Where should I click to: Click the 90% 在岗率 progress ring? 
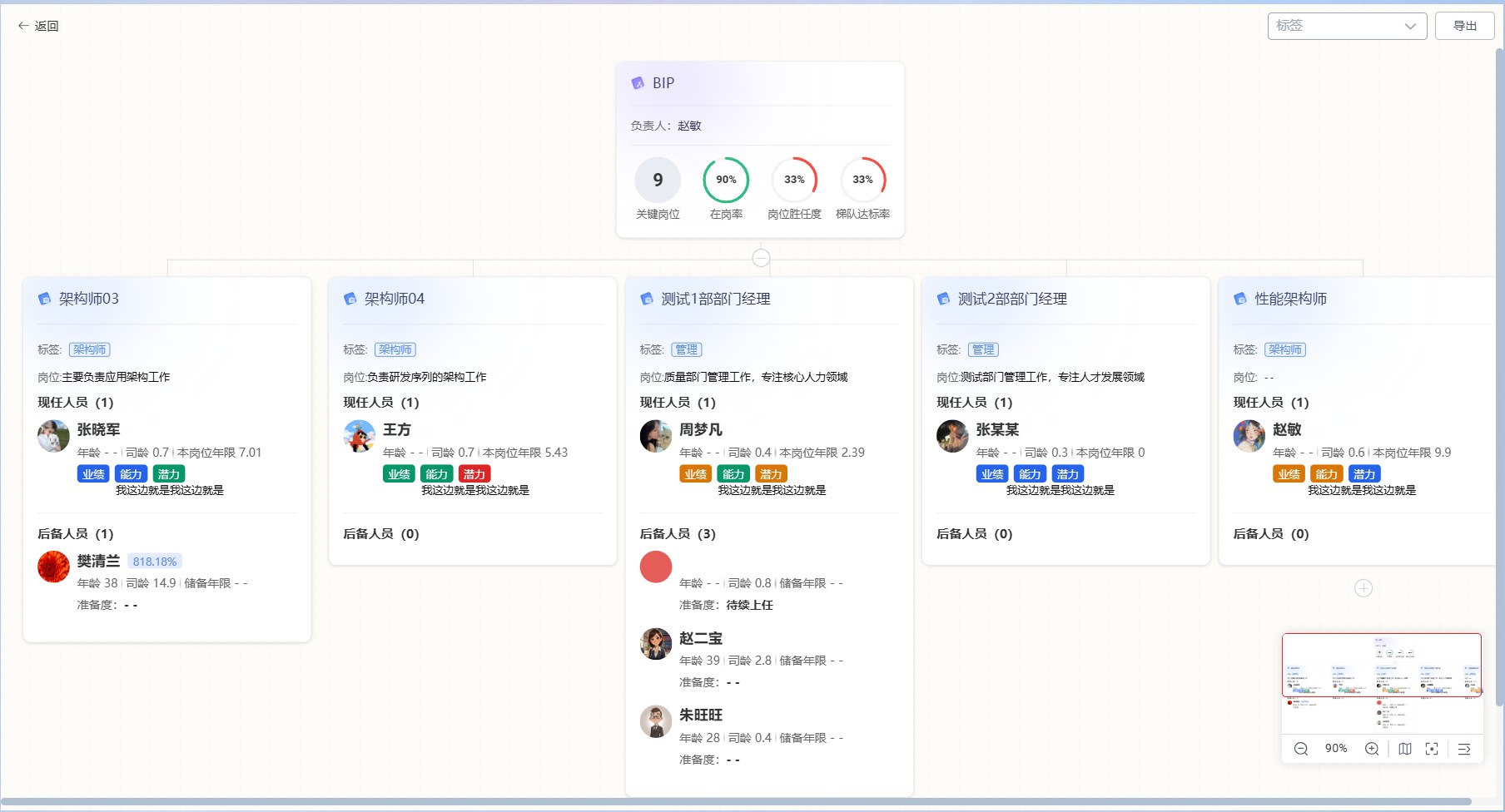[726, 180]
